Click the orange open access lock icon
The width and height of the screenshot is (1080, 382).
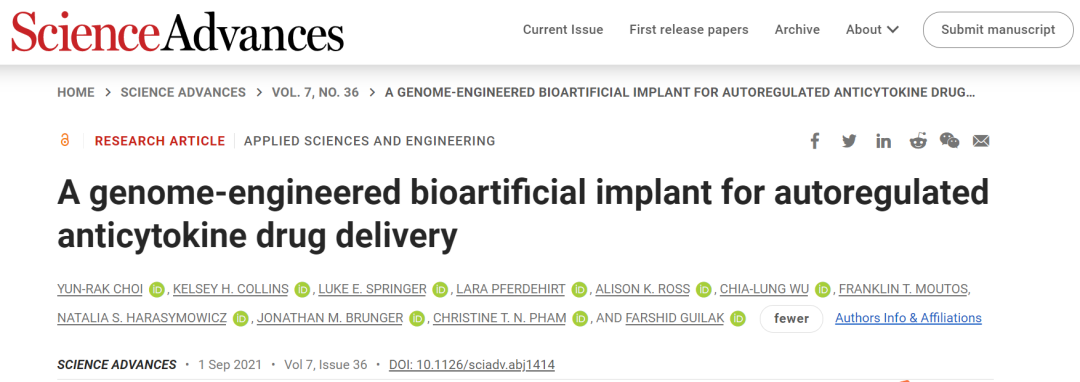click(x=65, y=140)
